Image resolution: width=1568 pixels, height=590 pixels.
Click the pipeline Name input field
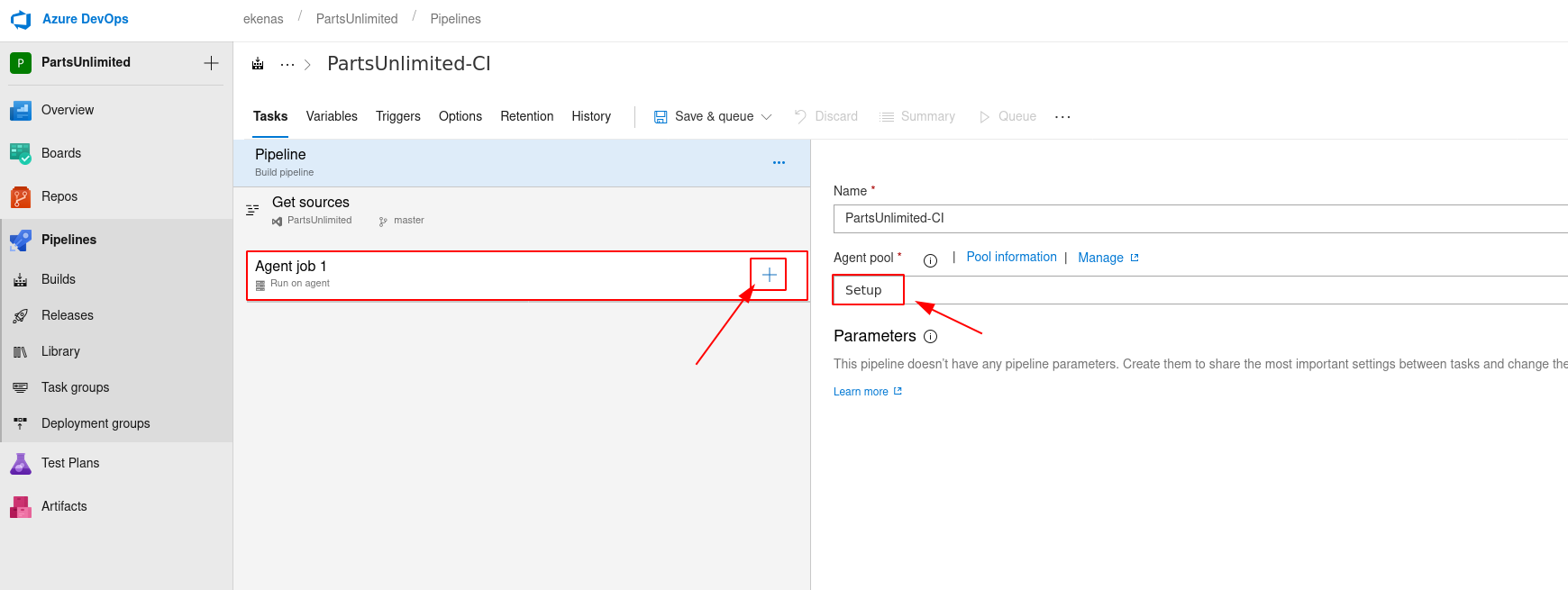1200,219
